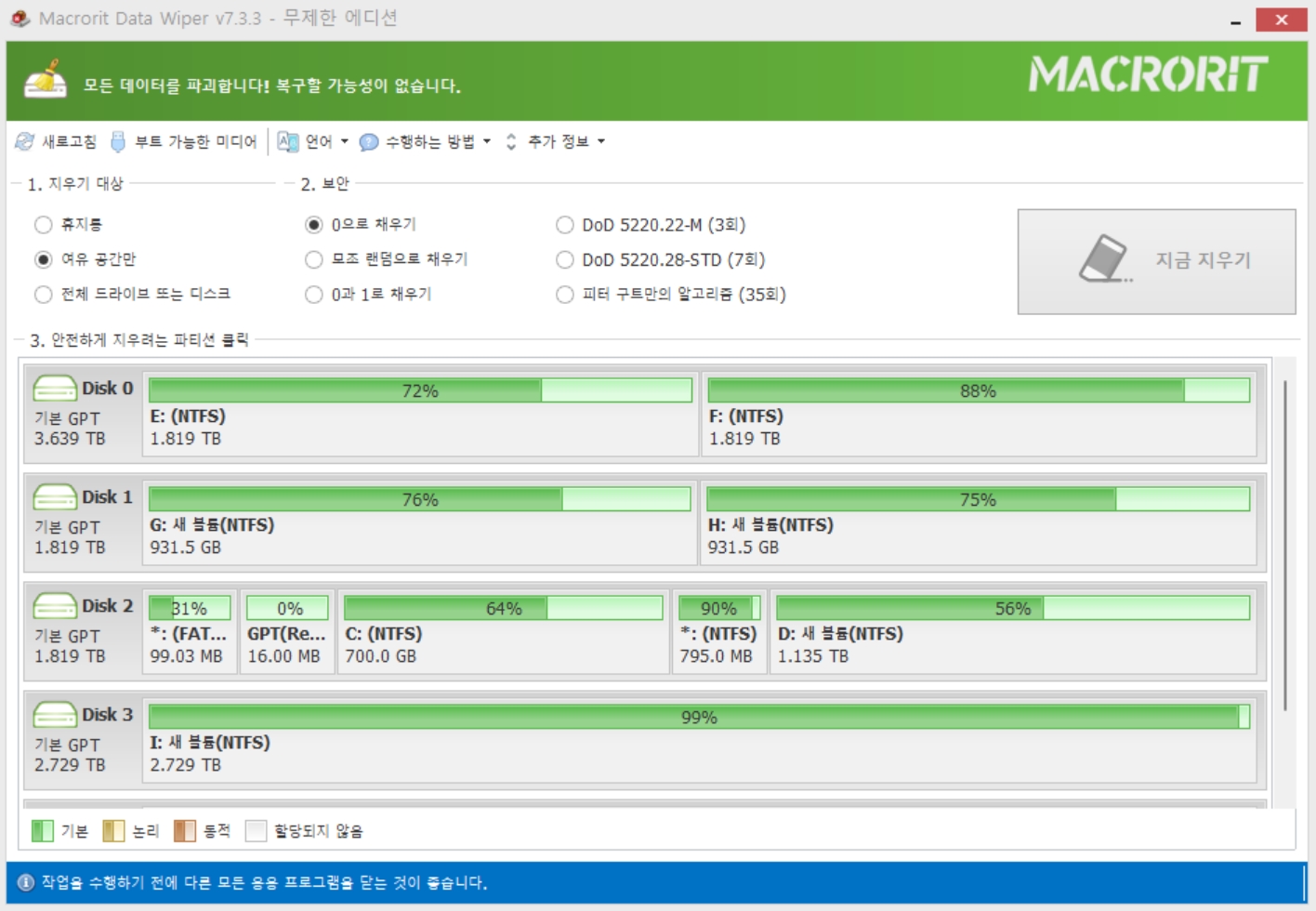Click the Disk 2 label text
Image resolution: width=1316 pixels, height=911 pixels.
(107, 605)
